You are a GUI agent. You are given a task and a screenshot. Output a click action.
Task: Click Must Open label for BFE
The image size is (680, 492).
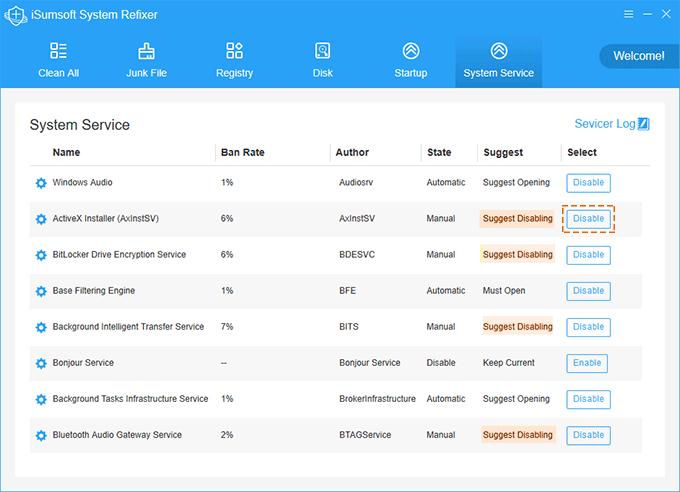point(504,290)
